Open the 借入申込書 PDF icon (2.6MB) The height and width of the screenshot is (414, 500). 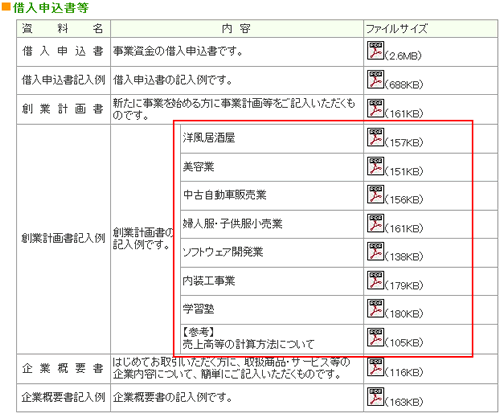pos(375,50)
